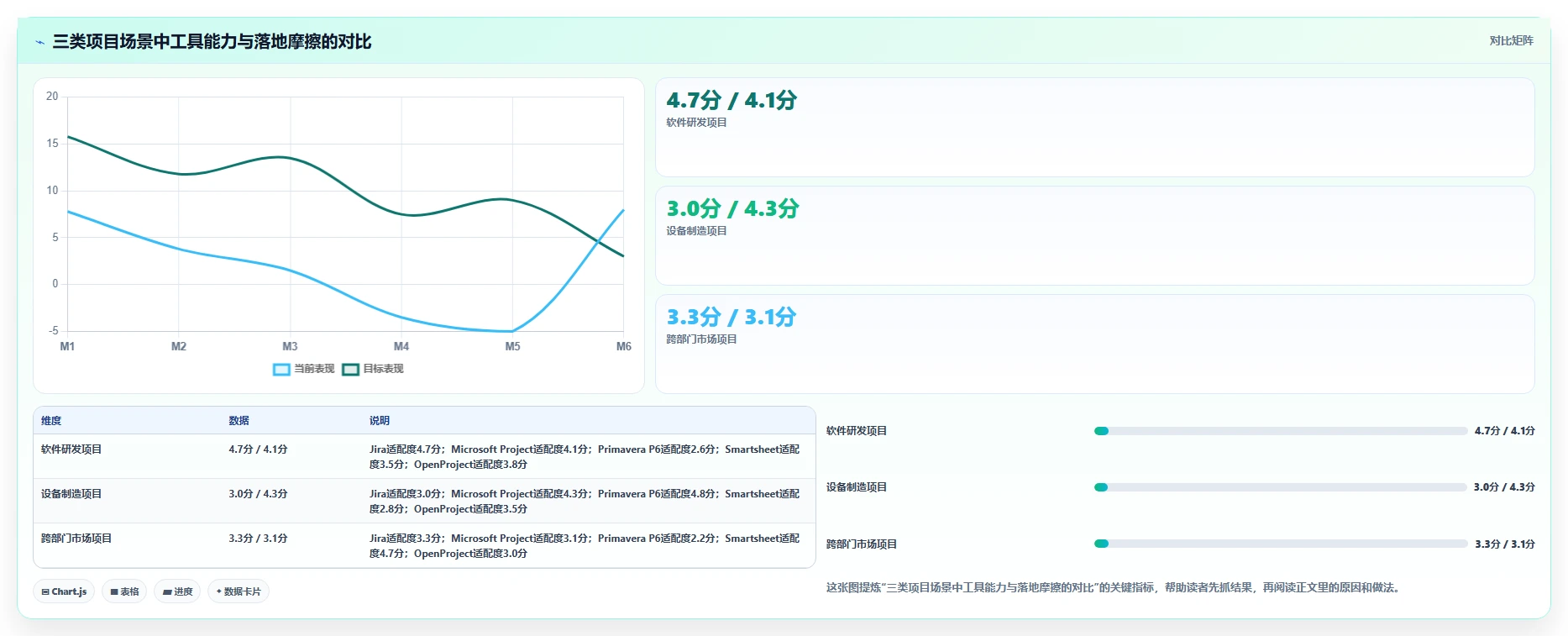Select the 软件研发项目 table row cell

71,449
